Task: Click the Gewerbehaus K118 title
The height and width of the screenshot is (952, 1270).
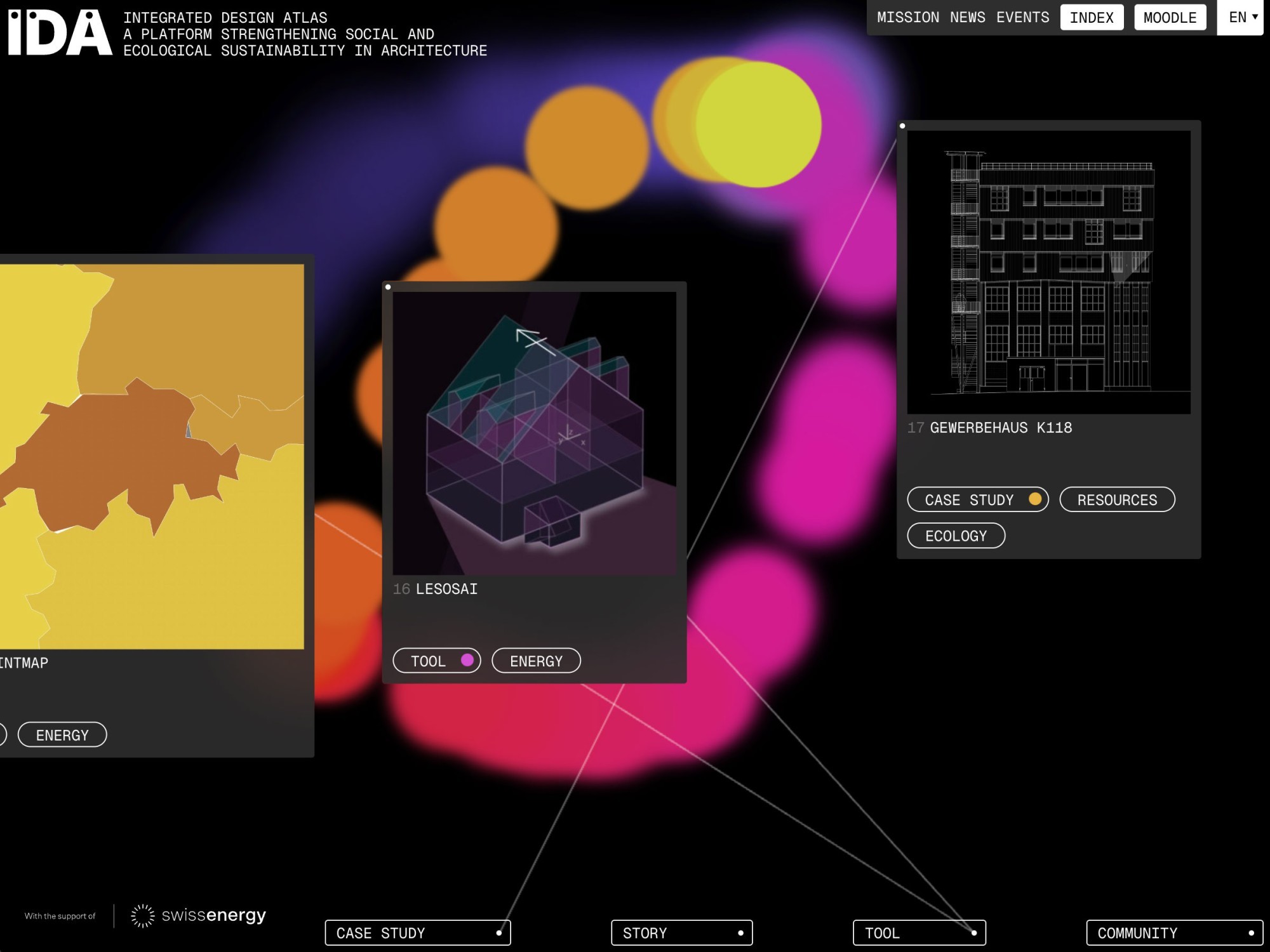Action: click(x=1001, y=428)
